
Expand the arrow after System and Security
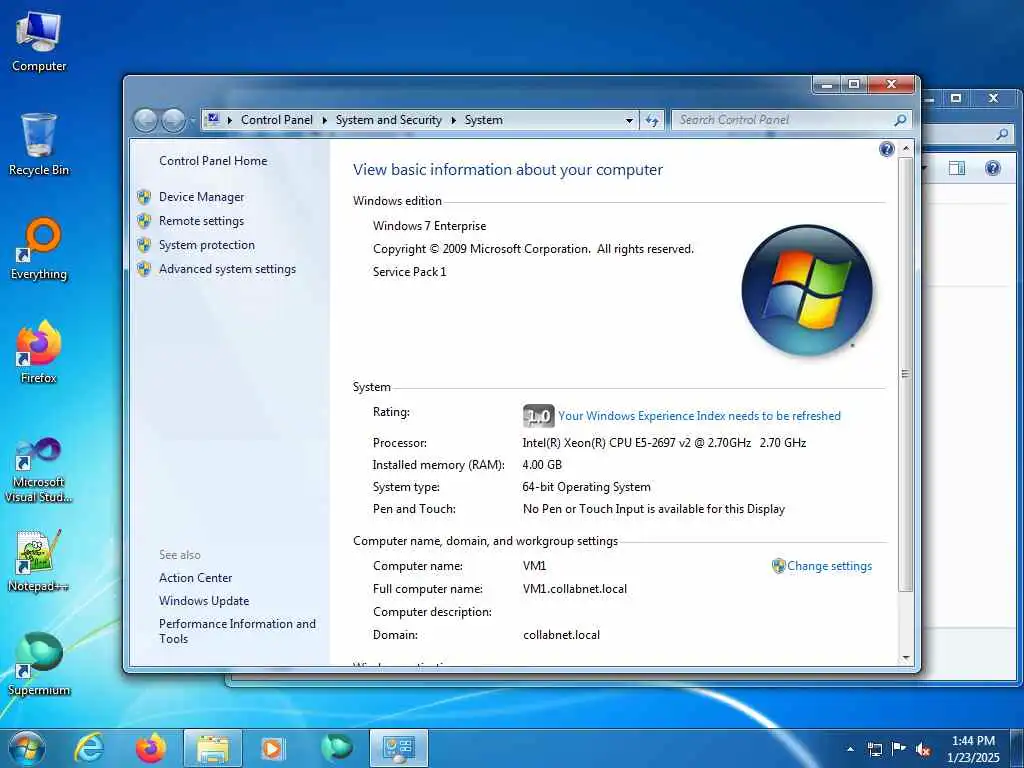tap(453, 120)
